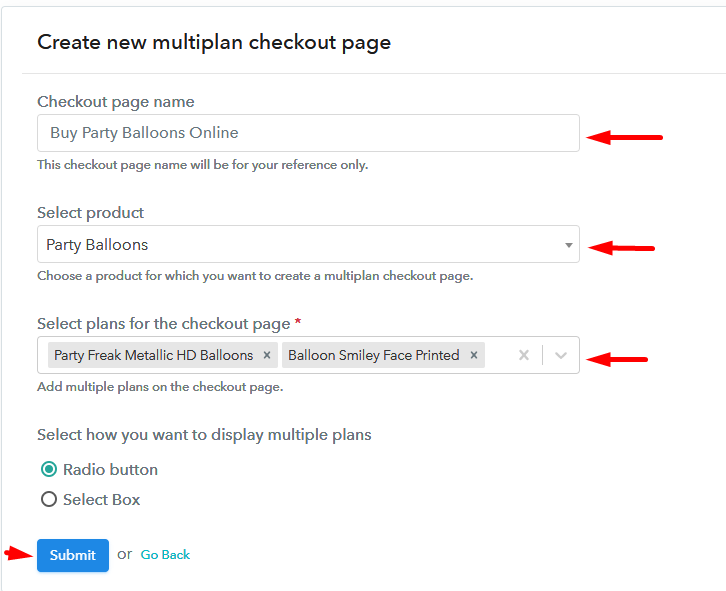Click the red arrow pointing at Submit
The width and height of the screenshot is (726, 591).
coord(17,553)
